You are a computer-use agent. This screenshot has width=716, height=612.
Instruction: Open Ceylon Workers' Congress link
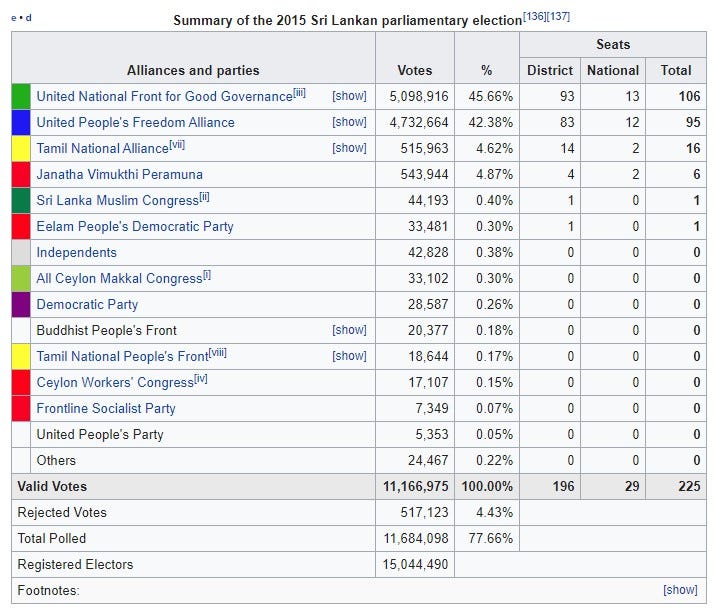tap(115, 383)
